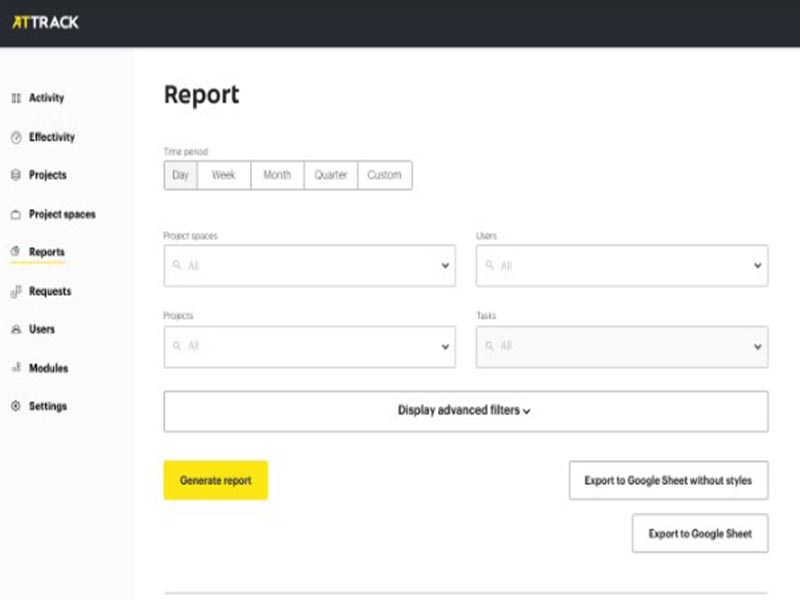Select the Week time period option
The image size is (800, 600).
click(x=222, y=174)
